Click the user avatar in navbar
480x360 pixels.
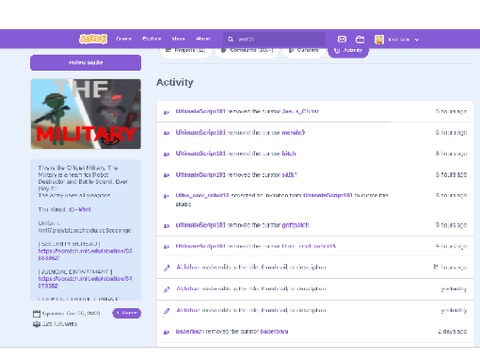click(379, 39)
